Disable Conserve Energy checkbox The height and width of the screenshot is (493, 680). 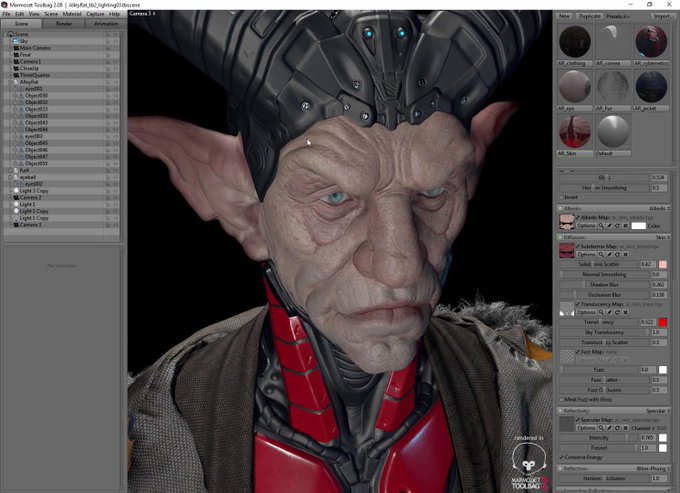point(562,457)
